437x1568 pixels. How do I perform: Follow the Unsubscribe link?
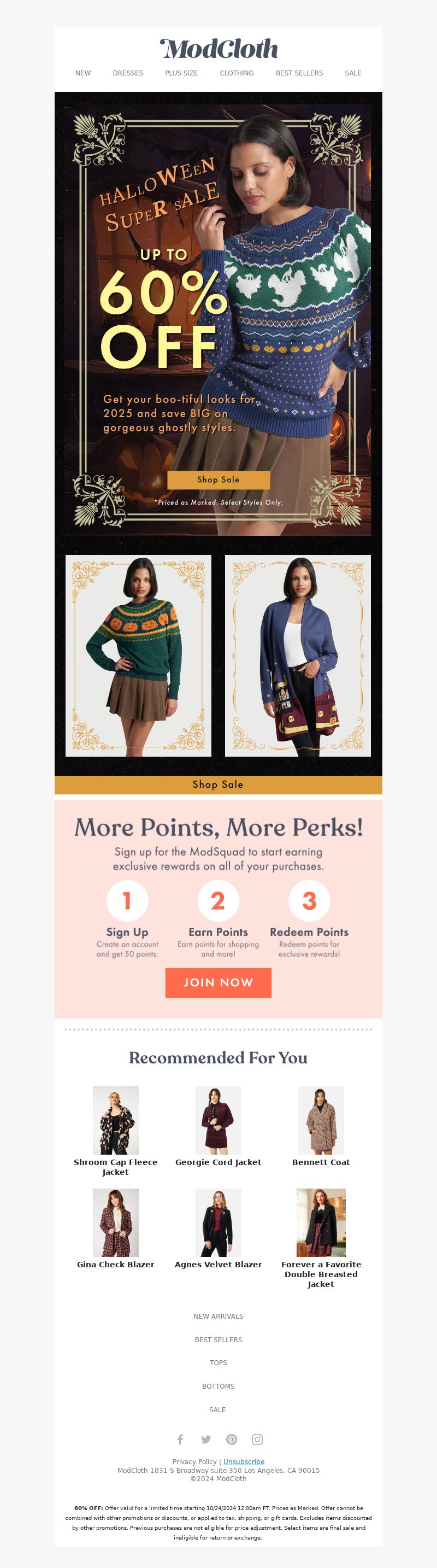[244, 1461]
